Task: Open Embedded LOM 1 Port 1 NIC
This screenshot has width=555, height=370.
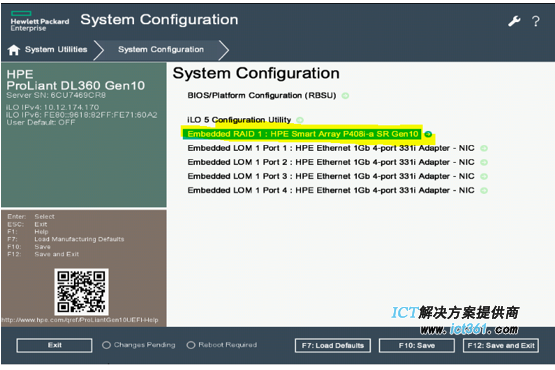Action: point(331,148)
